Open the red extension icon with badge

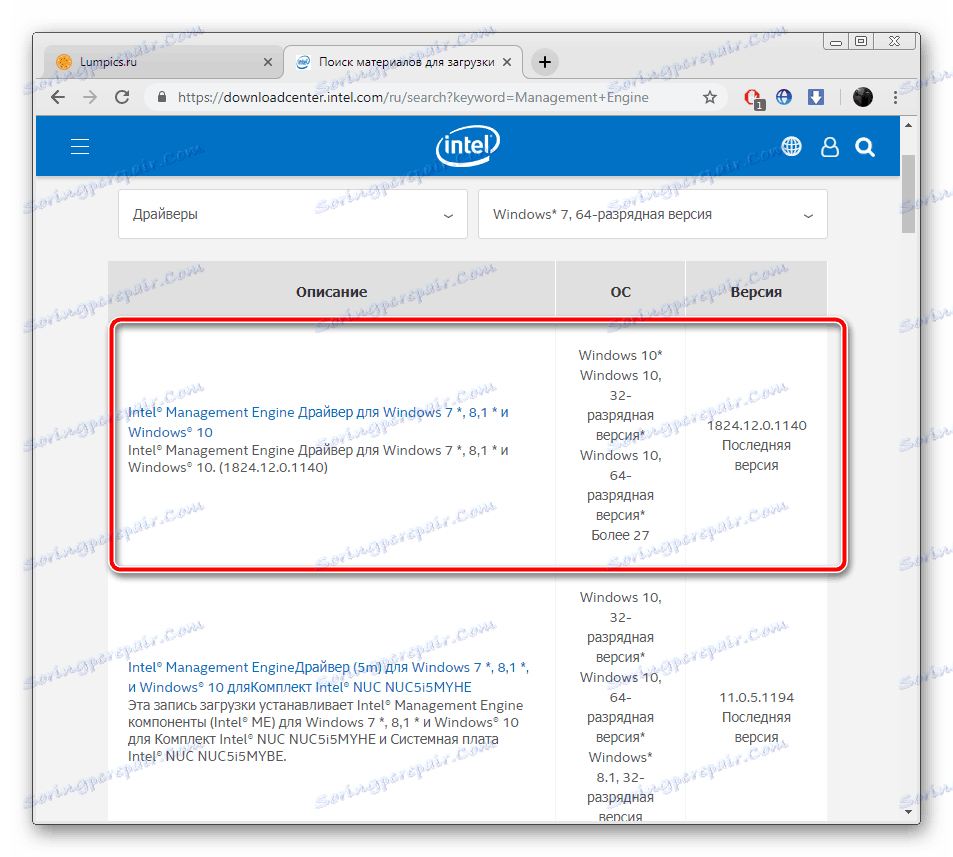coord(753,98)
